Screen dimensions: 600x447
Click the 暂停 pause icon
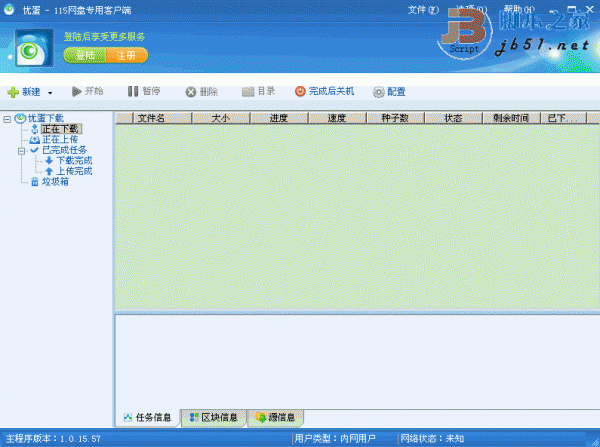pos(133,91)
